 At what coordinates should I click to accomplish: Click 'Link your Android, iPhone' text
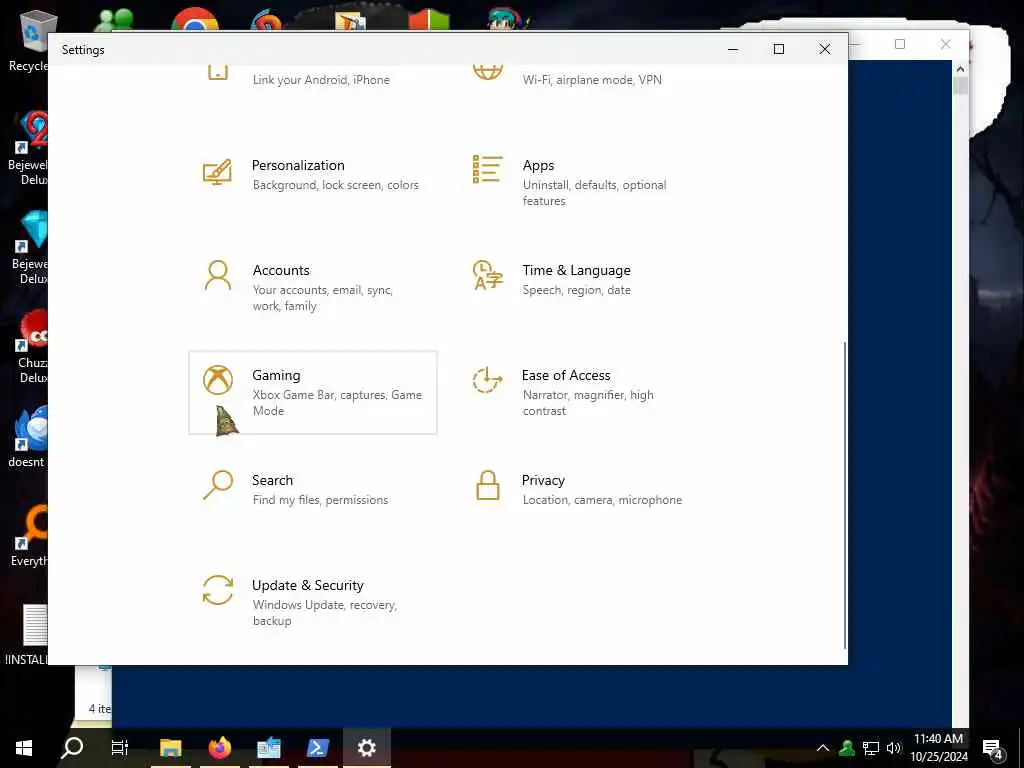(321, 80)
